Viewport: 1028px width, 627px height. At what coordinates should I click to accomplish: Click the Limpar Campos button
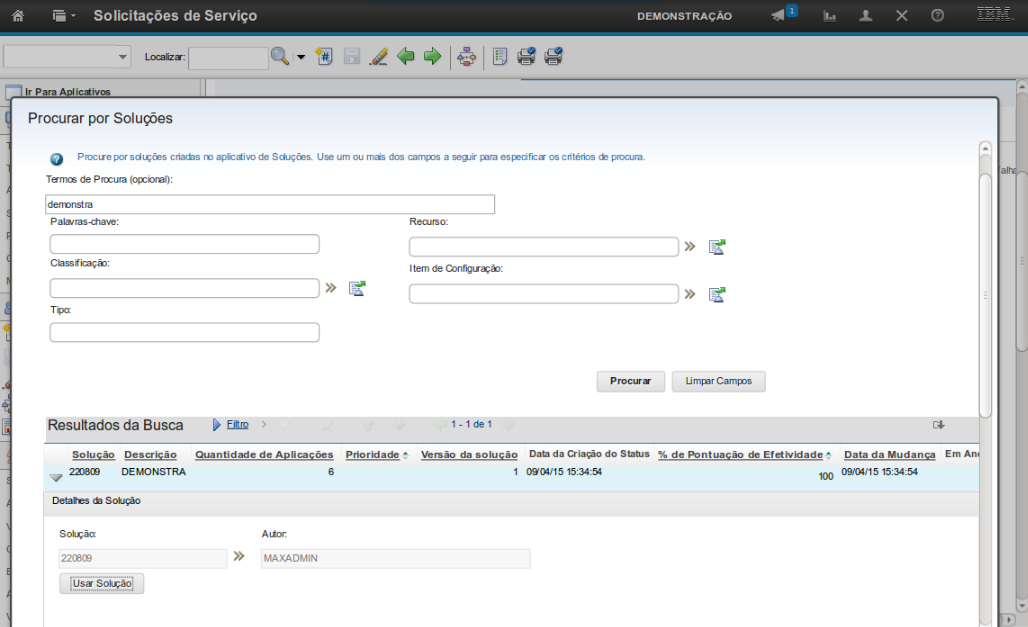click(x=718, y=381)
